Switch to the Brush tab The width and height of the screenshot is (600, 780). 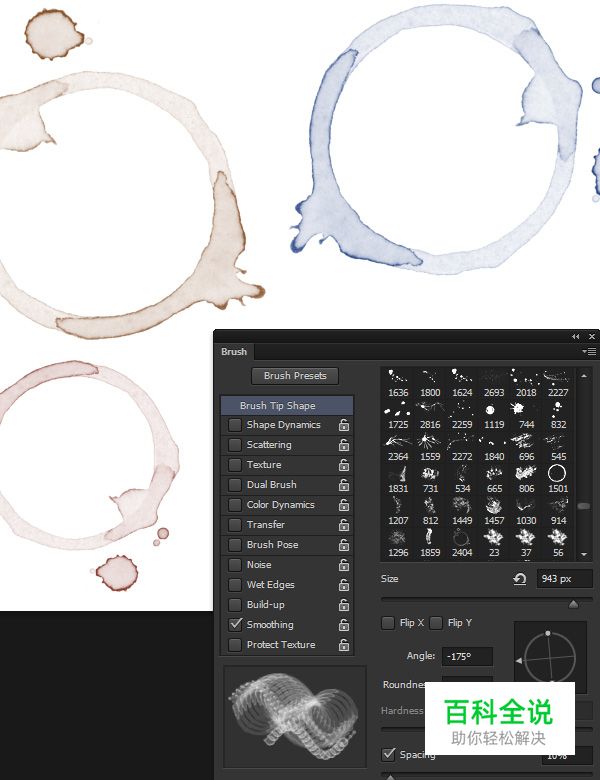234,352
